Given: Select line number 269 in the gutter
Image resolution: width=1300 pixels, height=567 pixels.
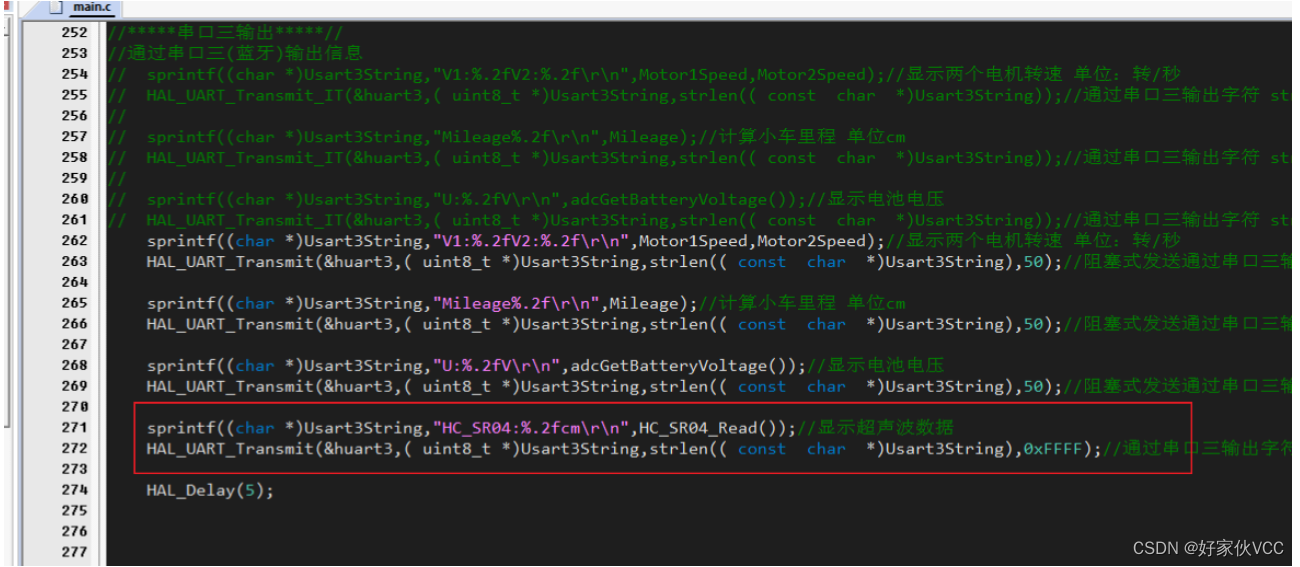Looking at the screenshot, I should click(74, 386).
